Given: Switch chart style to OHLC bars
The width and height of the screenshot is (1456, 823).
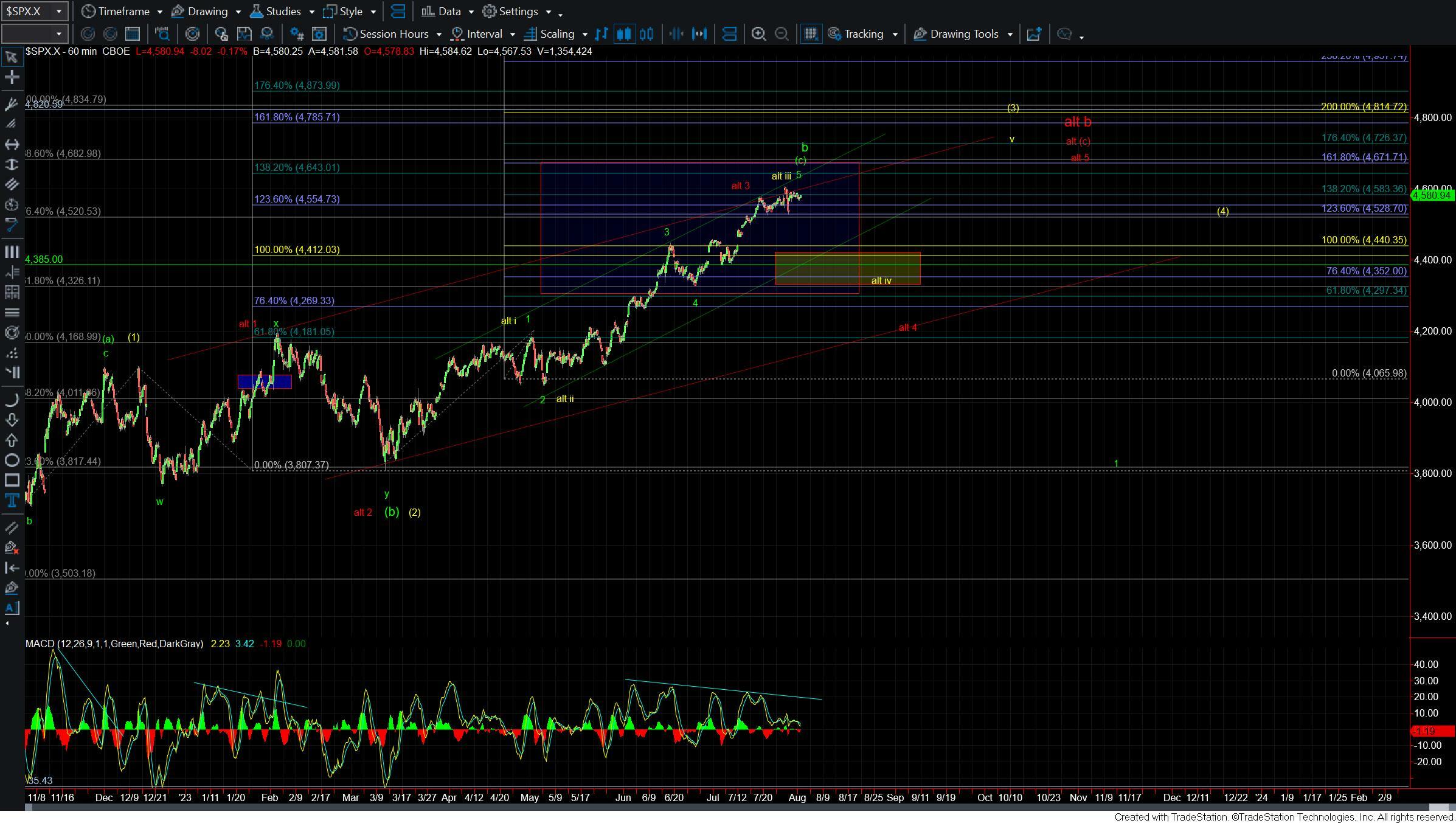Looking at the screenshot, I should 601,34.
